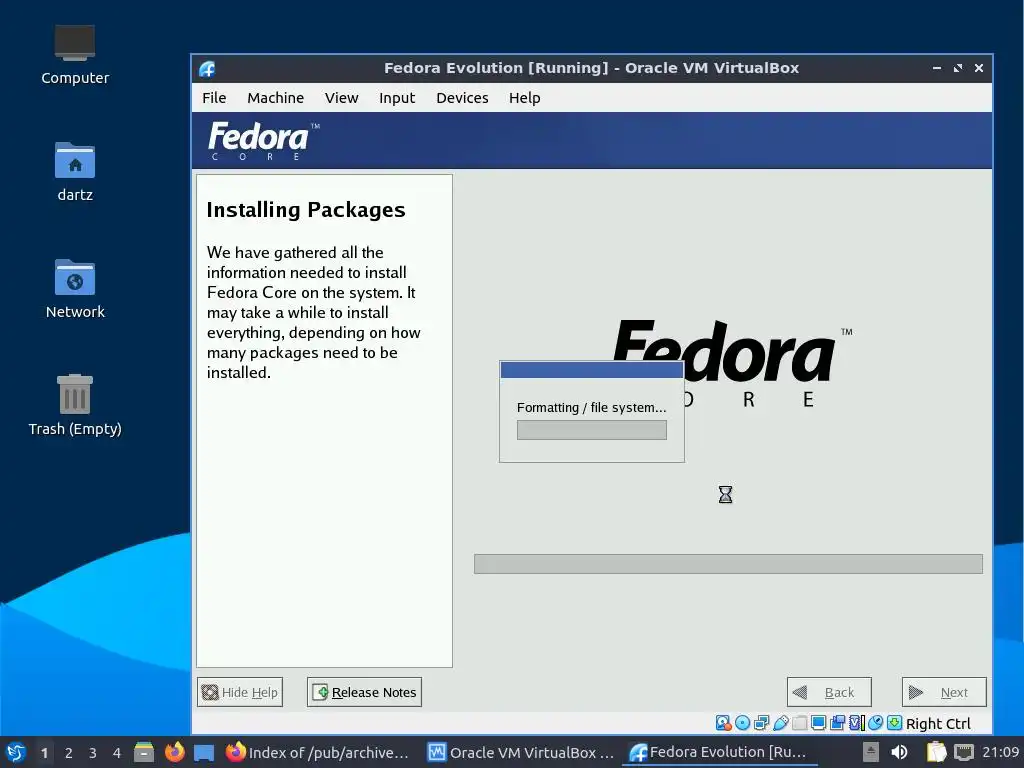The image size is (1024, 768).
Task: Open the Devices menu
Action: click(462, 98)
